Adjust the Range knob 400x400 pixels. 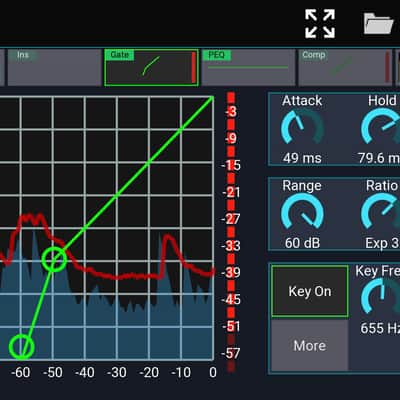click(x=302, y=212)
